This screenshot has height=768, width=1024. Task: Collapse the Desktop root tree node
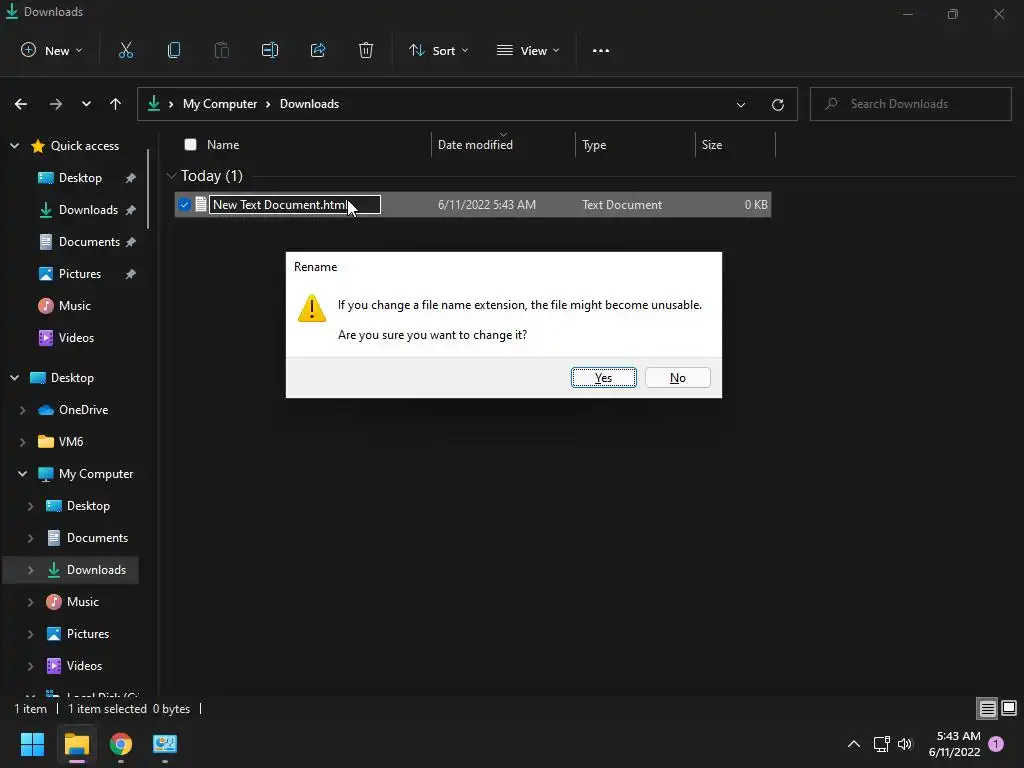14,377
